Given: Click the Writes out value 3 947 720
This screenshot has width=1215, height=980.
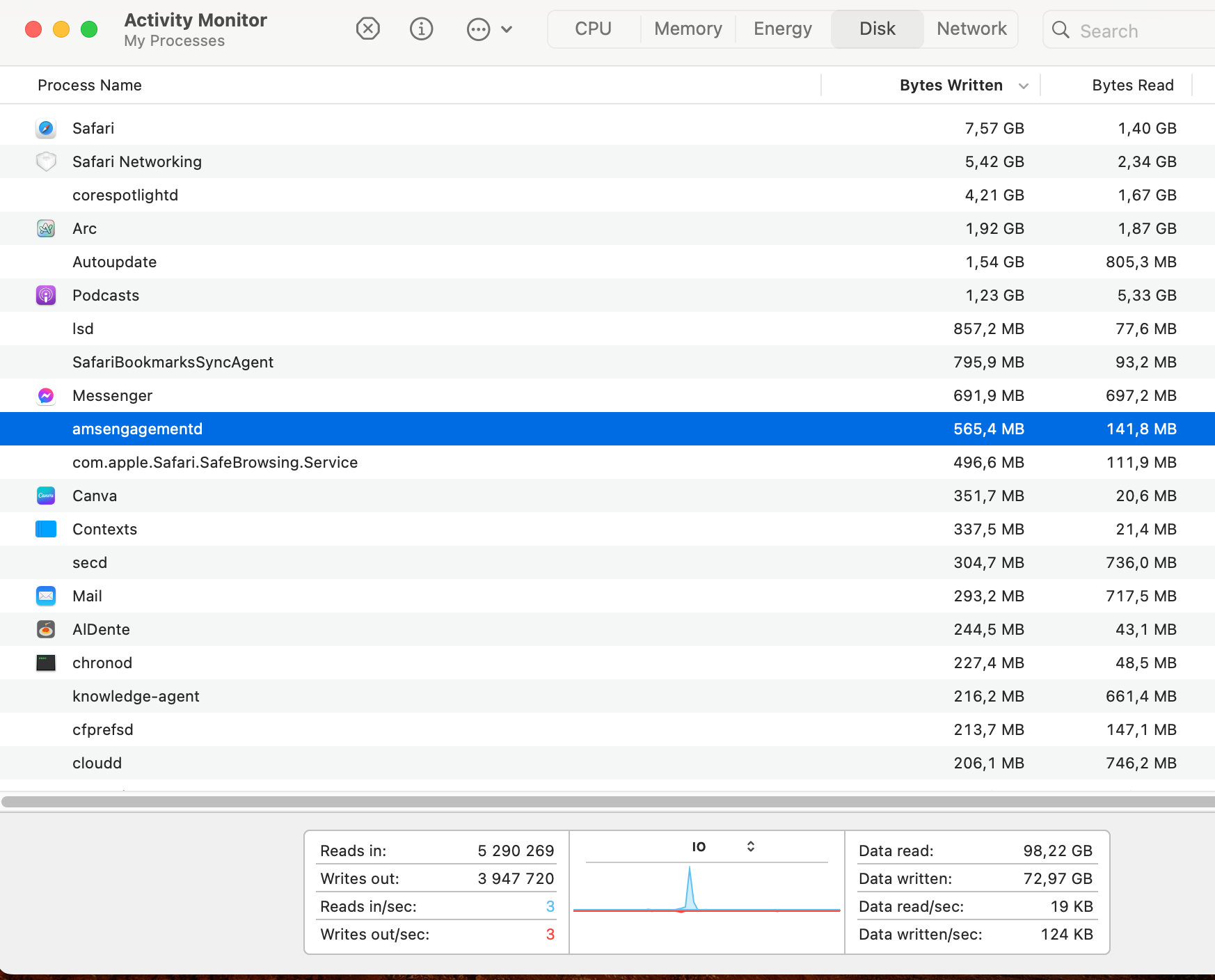Looking at the screenshot, I should pyautogui.click(x=516, y=878).
